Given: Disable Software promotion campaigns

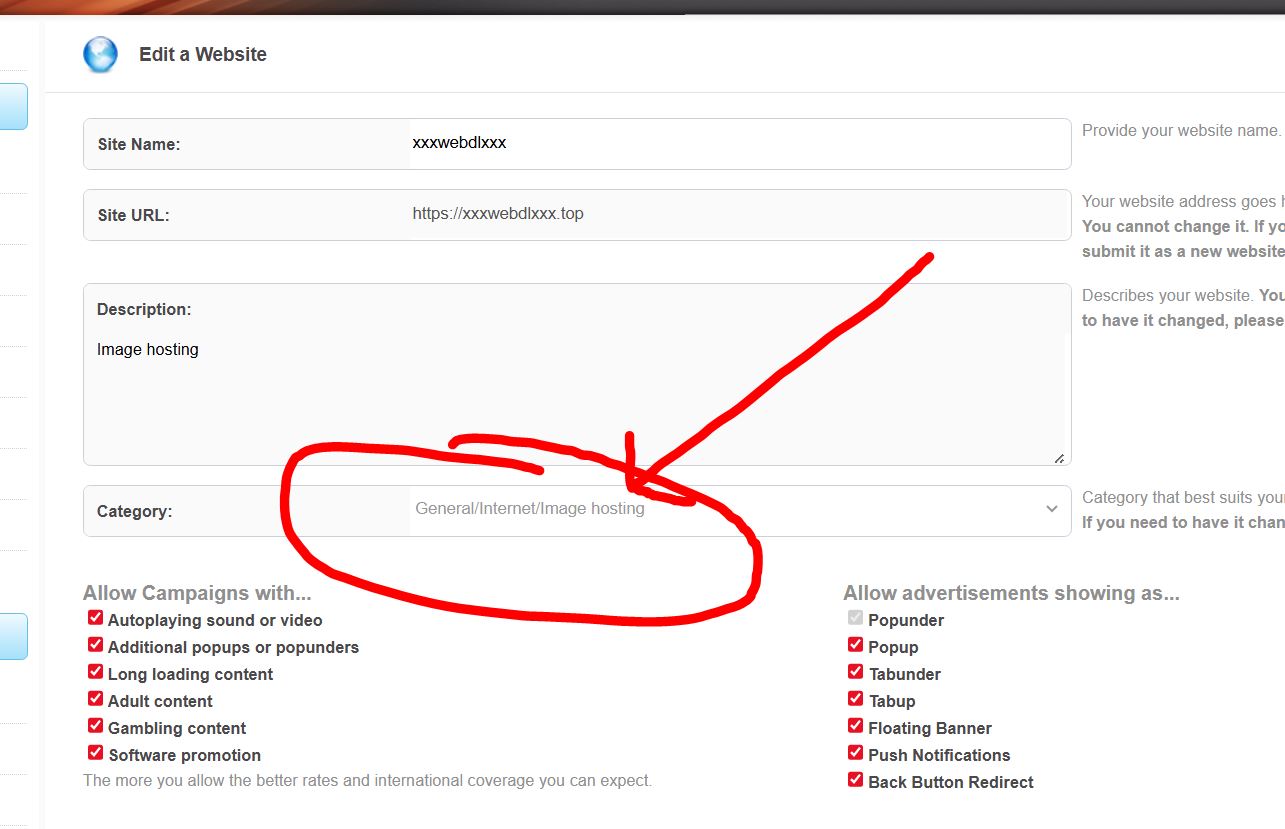Looking at the screenshot, I should (x=96, y=754).
